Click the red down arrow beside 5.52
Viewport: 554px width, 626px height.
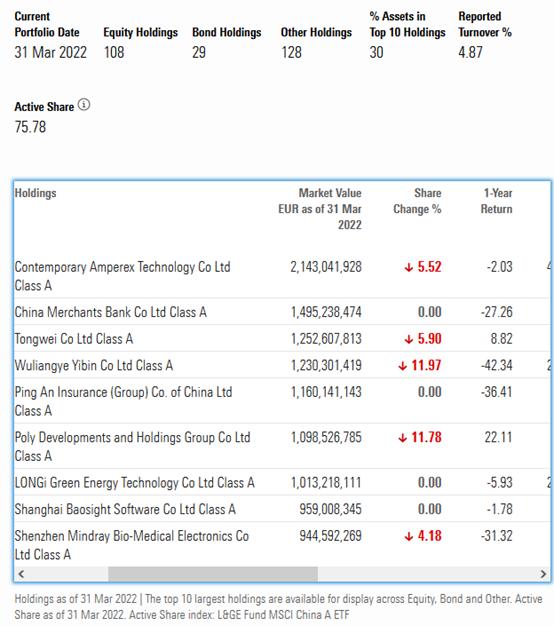[409, 267]
